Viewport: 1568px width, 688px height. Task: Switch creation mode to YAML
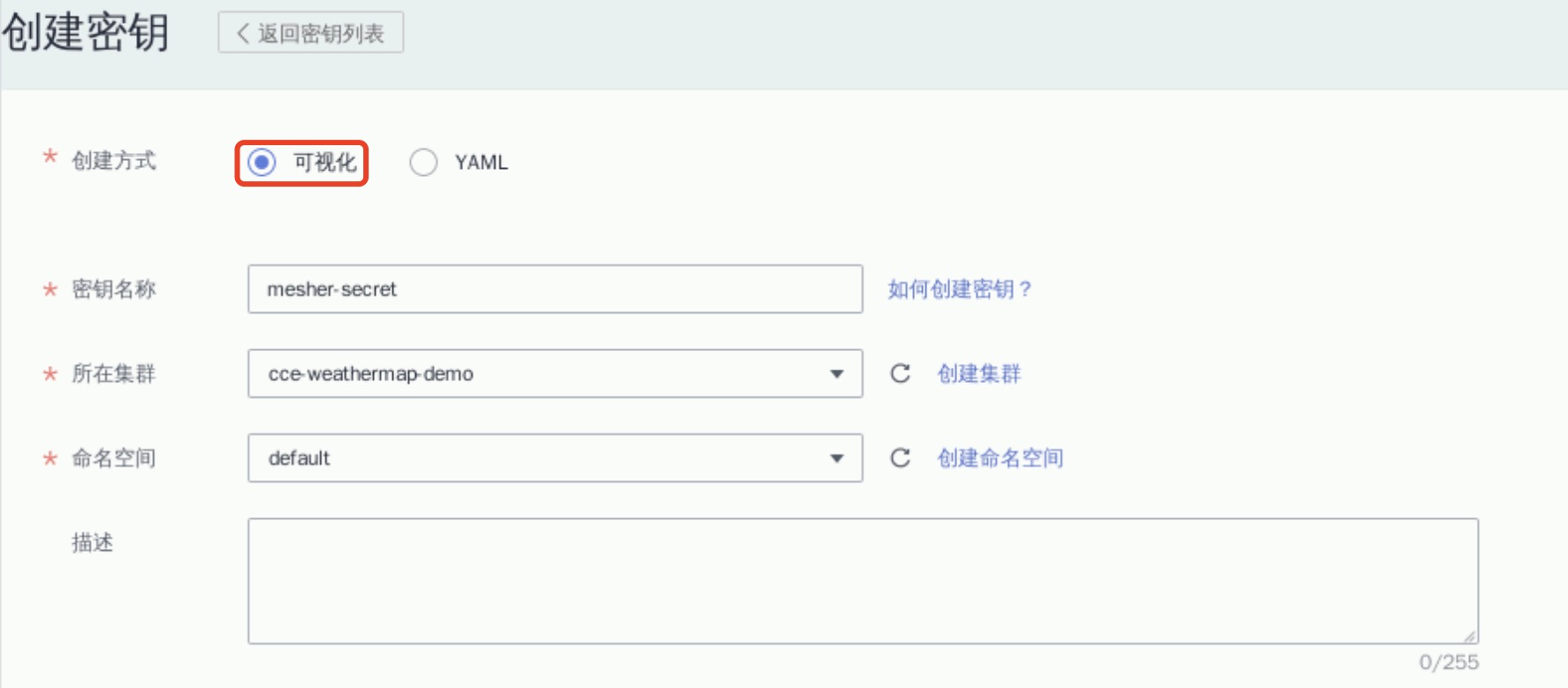[423, 163]
